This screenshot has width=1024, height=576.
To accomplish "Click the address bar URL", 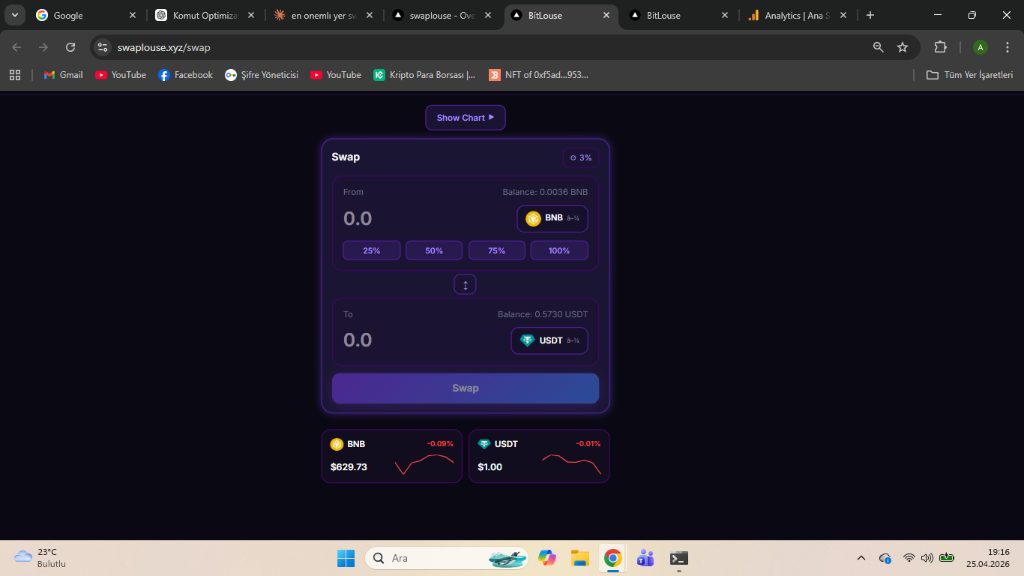I will pyautogui.click(x=164, y=48).
